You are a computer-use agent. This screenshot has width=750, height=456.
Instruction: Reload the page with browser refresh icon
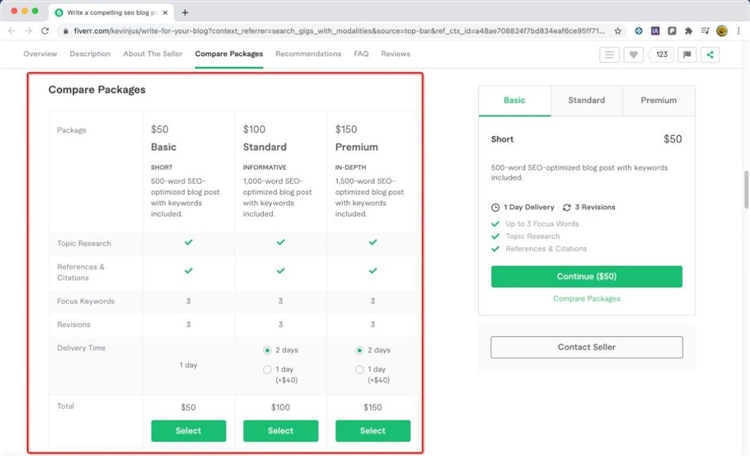(45, 31)
